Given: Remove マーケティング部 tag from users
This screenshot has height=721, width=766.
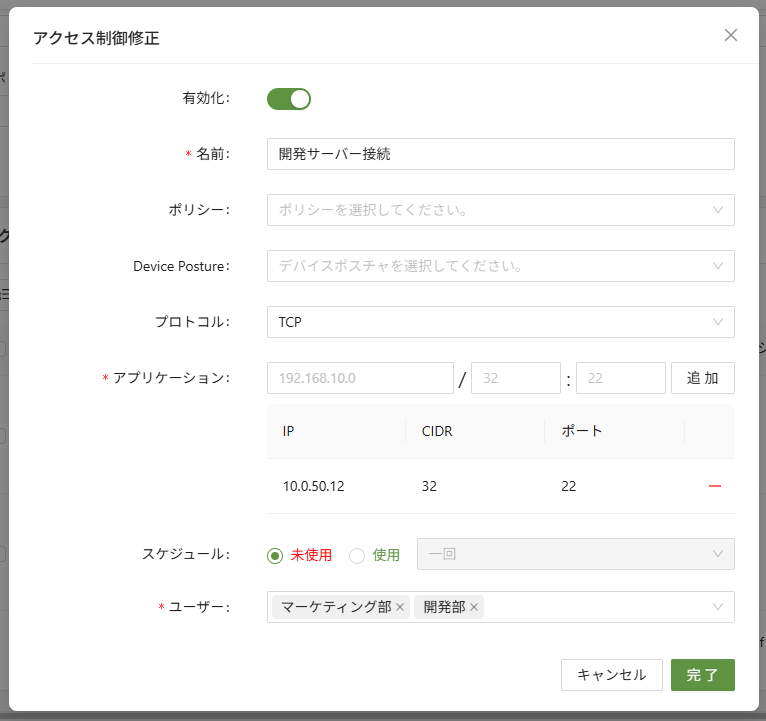Looking at the screenshot, I should point(400,607).
